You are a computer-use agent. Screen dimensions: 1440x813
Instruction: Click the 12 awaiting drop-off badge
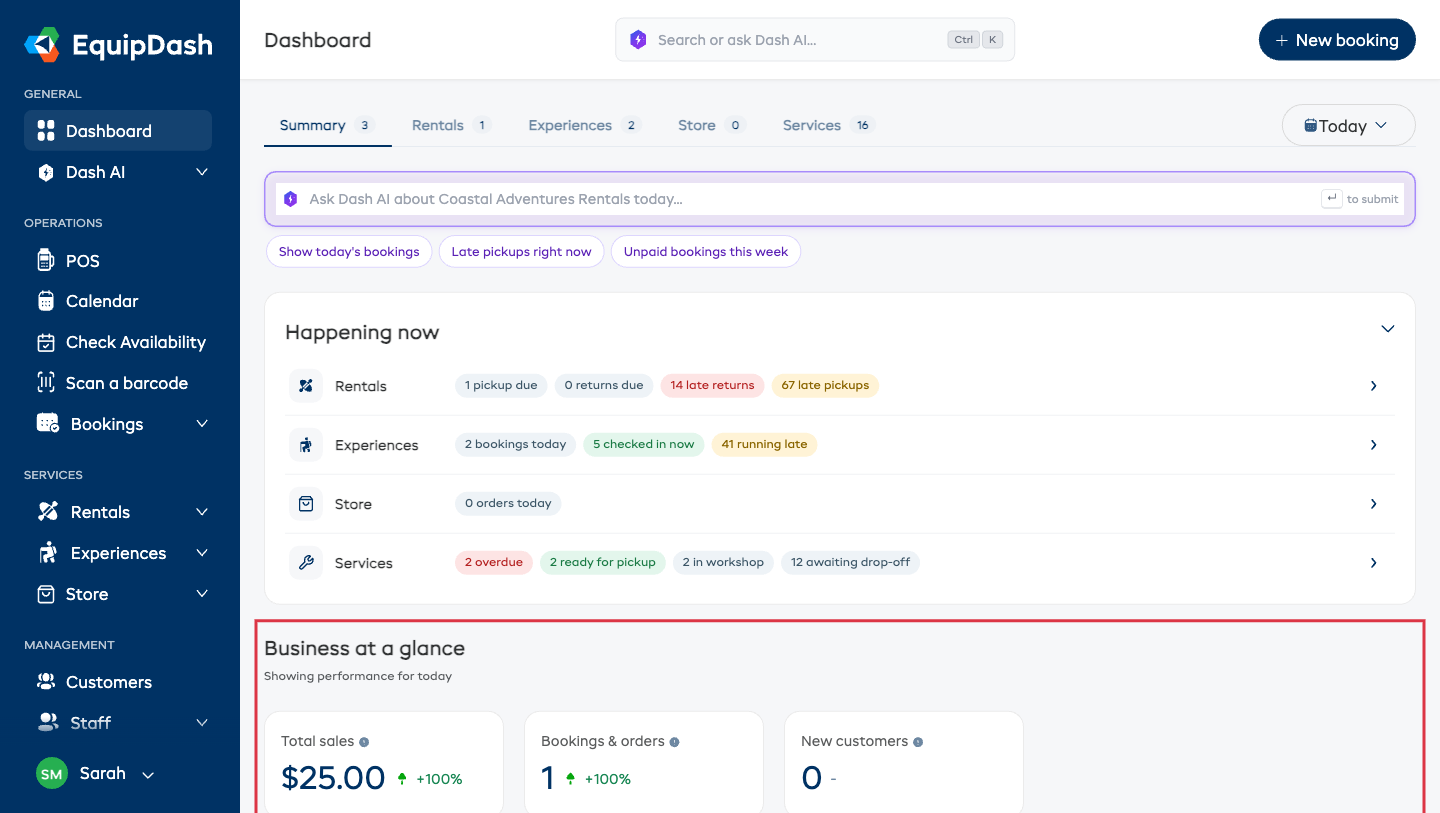point(850,563)
